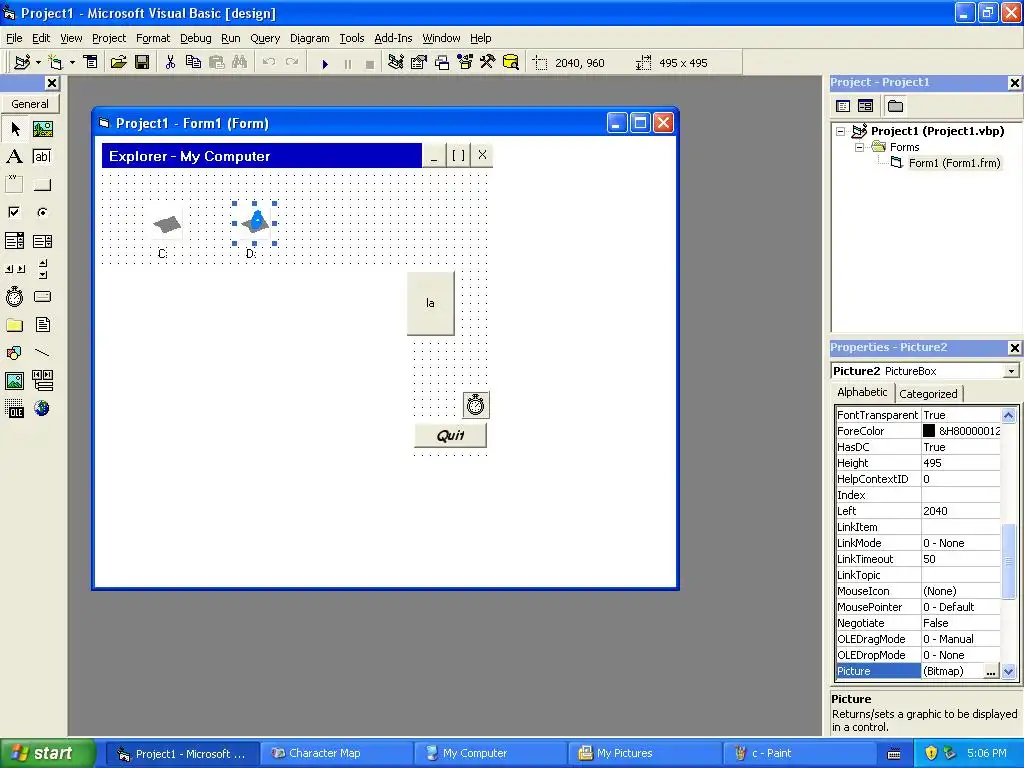The height and width of the screenshot is (768, 1024).
Task: Collapse the Forms folder node
Action: click(859, 147)
